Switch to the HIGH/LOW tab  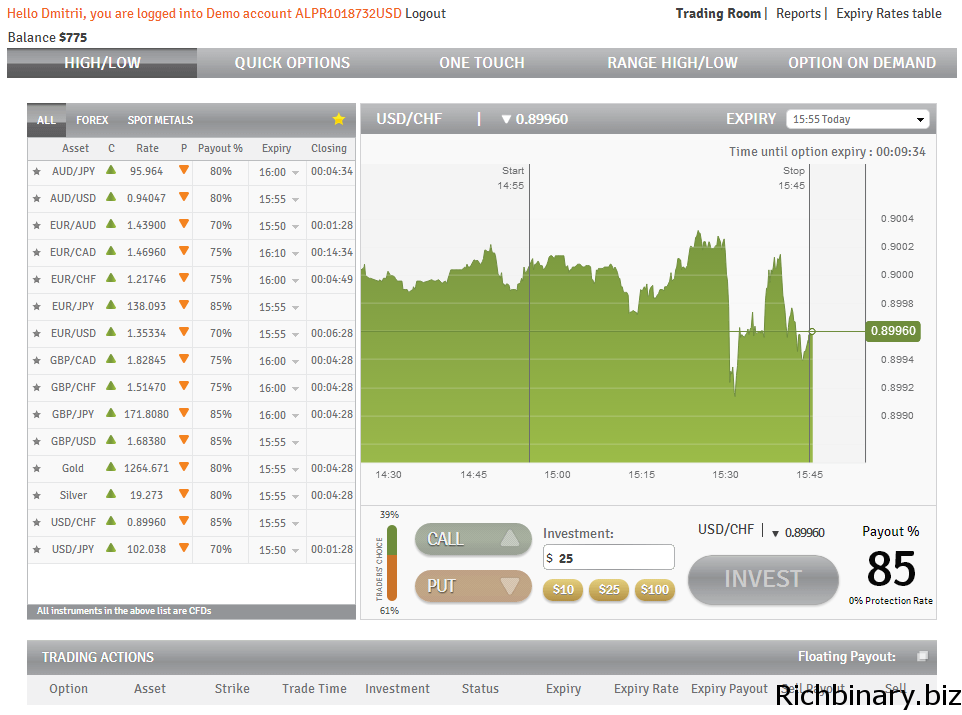click(x=102, y=63)
